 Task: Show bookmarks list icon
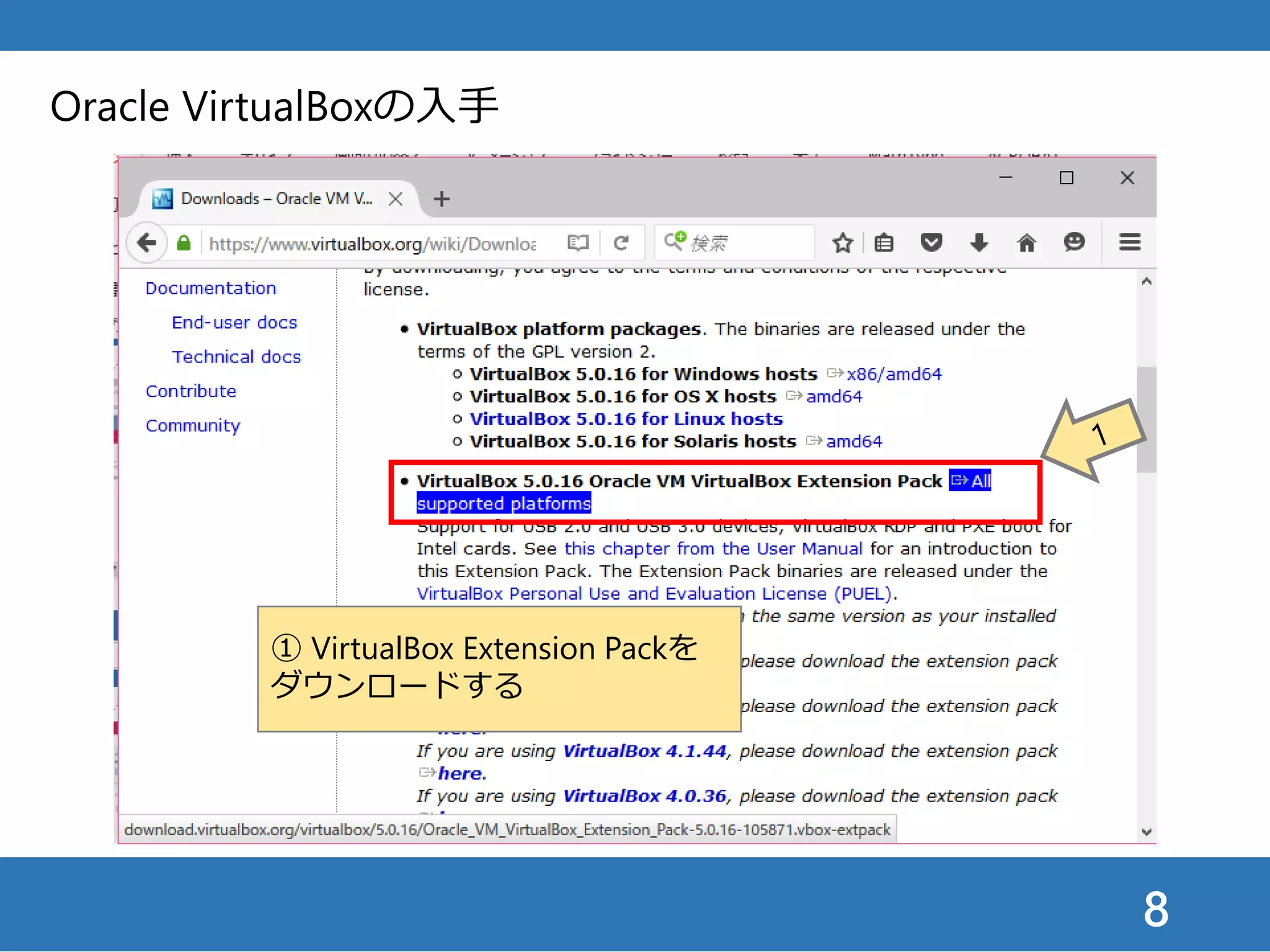point(884,242)
